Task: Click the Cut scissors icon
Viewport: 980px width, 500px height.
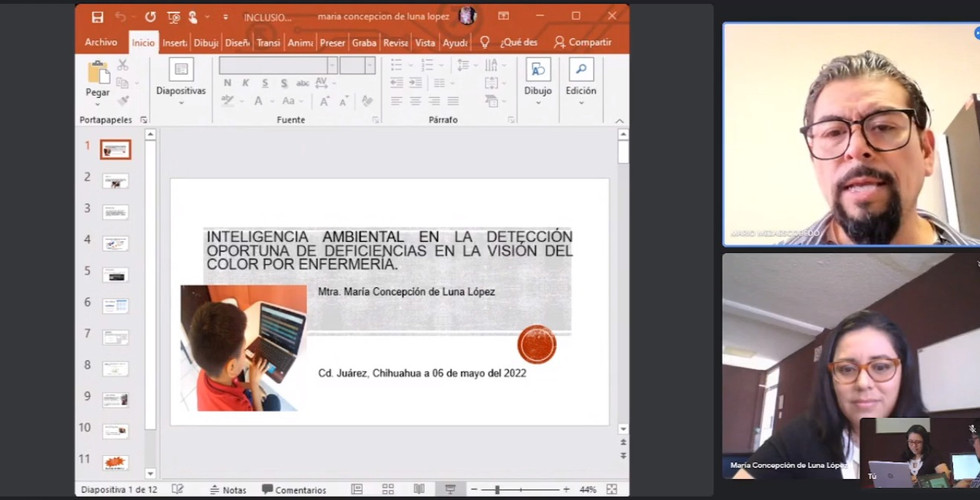Action: pyautogui.click(x=122, y=65)
